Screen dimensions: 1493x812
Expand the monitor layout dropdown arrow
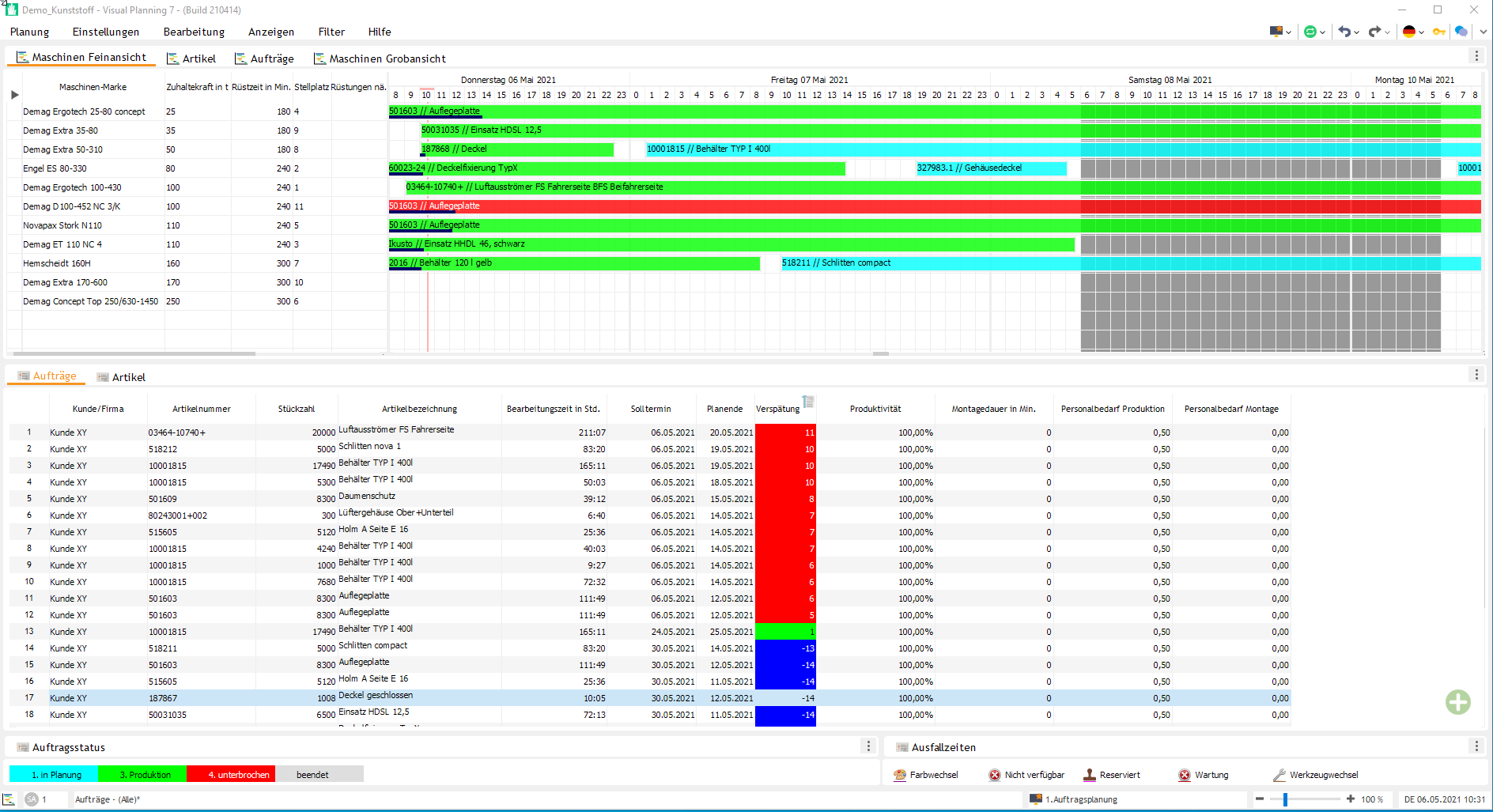pos(1289,32)
